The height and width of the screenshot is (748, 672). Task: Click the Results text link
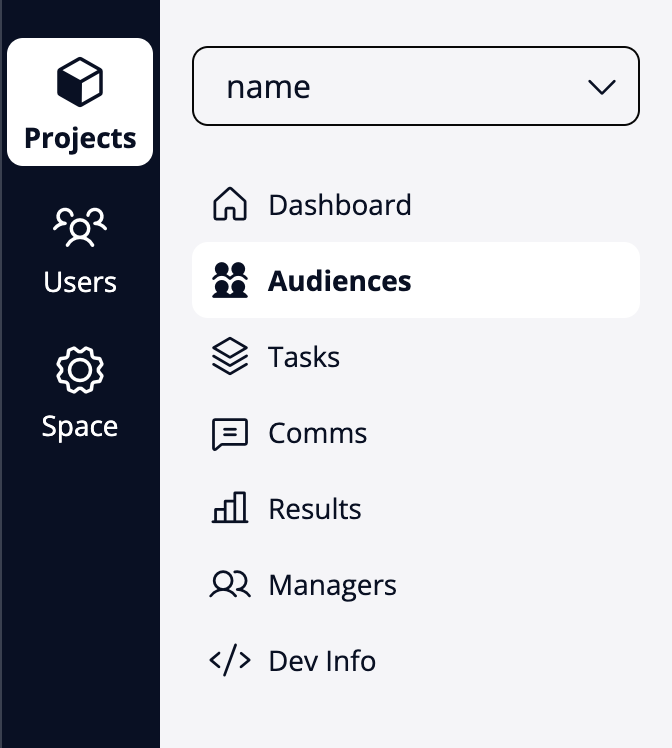coord(315,509)
